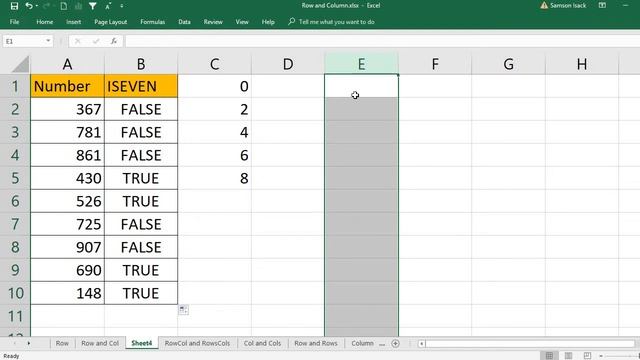This screenshot has width=640, height=360.
Task: Switch to Page Layout view icon
Action: point(568,356)
